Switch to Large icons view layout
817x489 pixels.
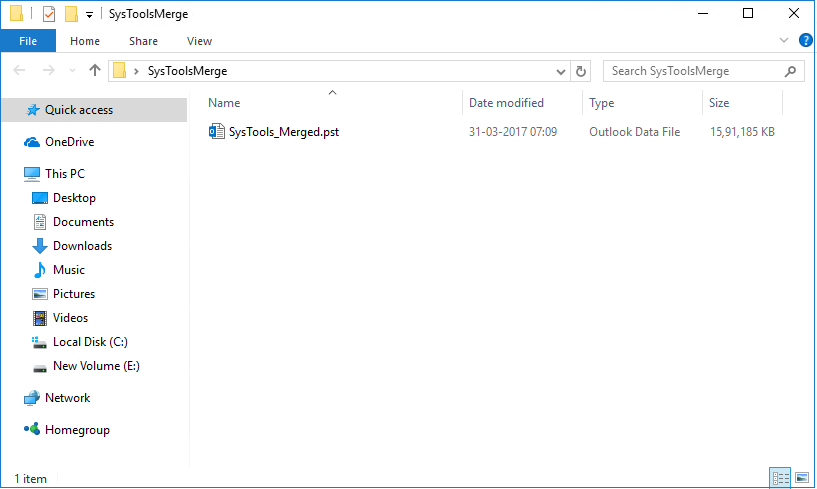tap(802, 478)
